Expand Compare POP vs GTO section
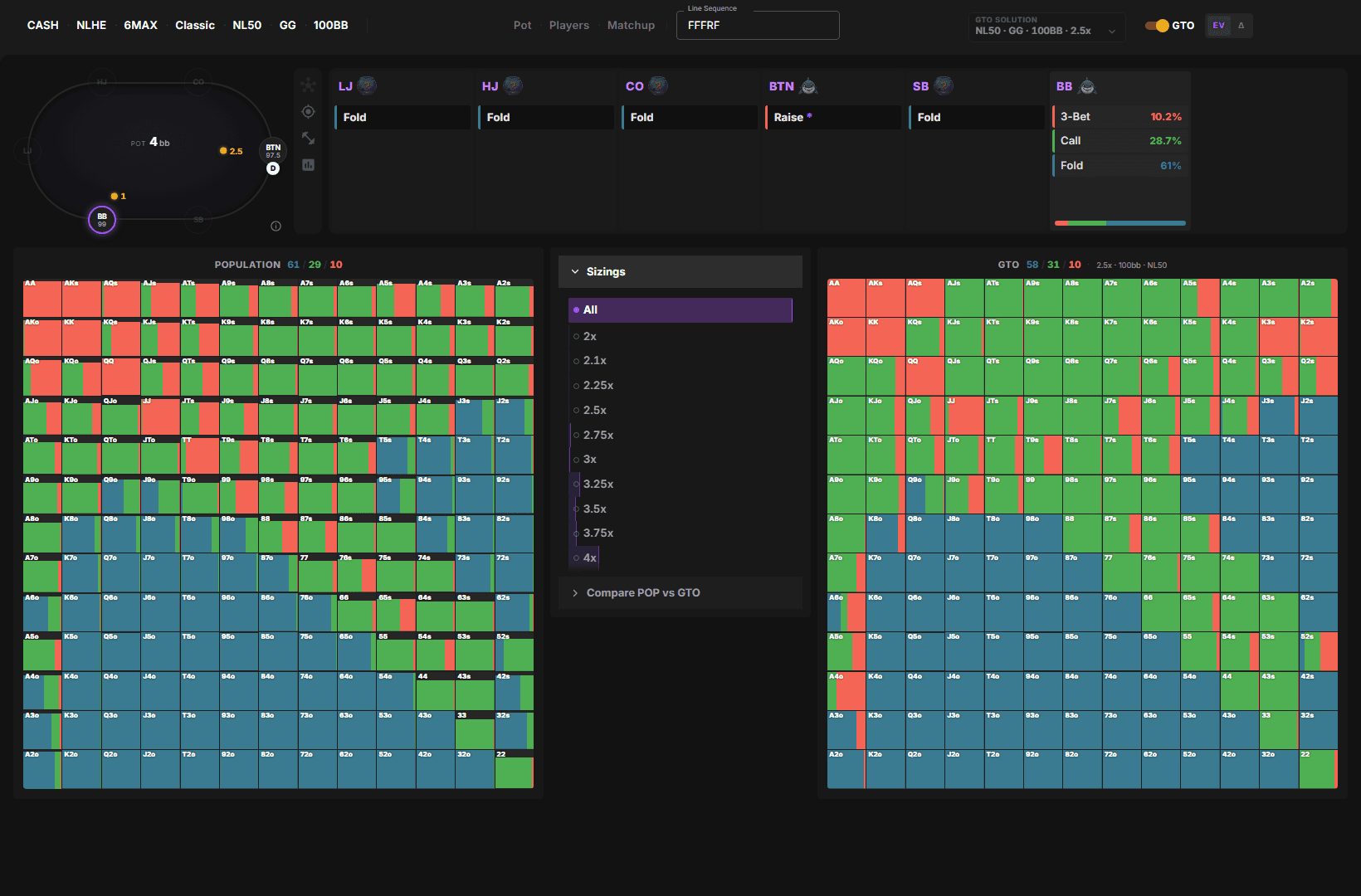Screen dimensions: 1361x896 pos(680,592)
